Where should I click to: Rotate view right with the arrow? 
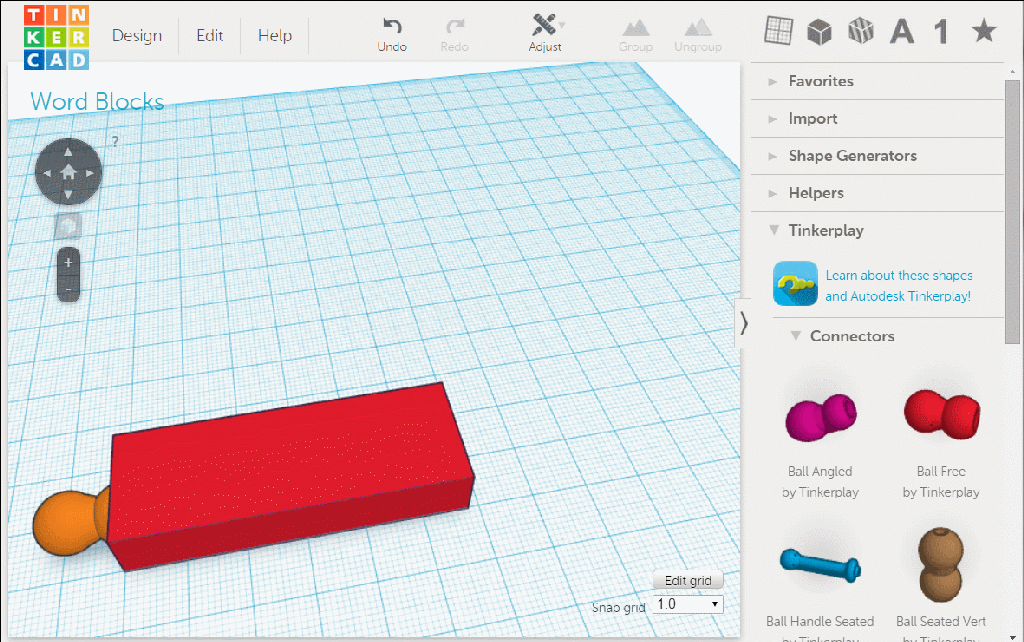click(90, 173)
